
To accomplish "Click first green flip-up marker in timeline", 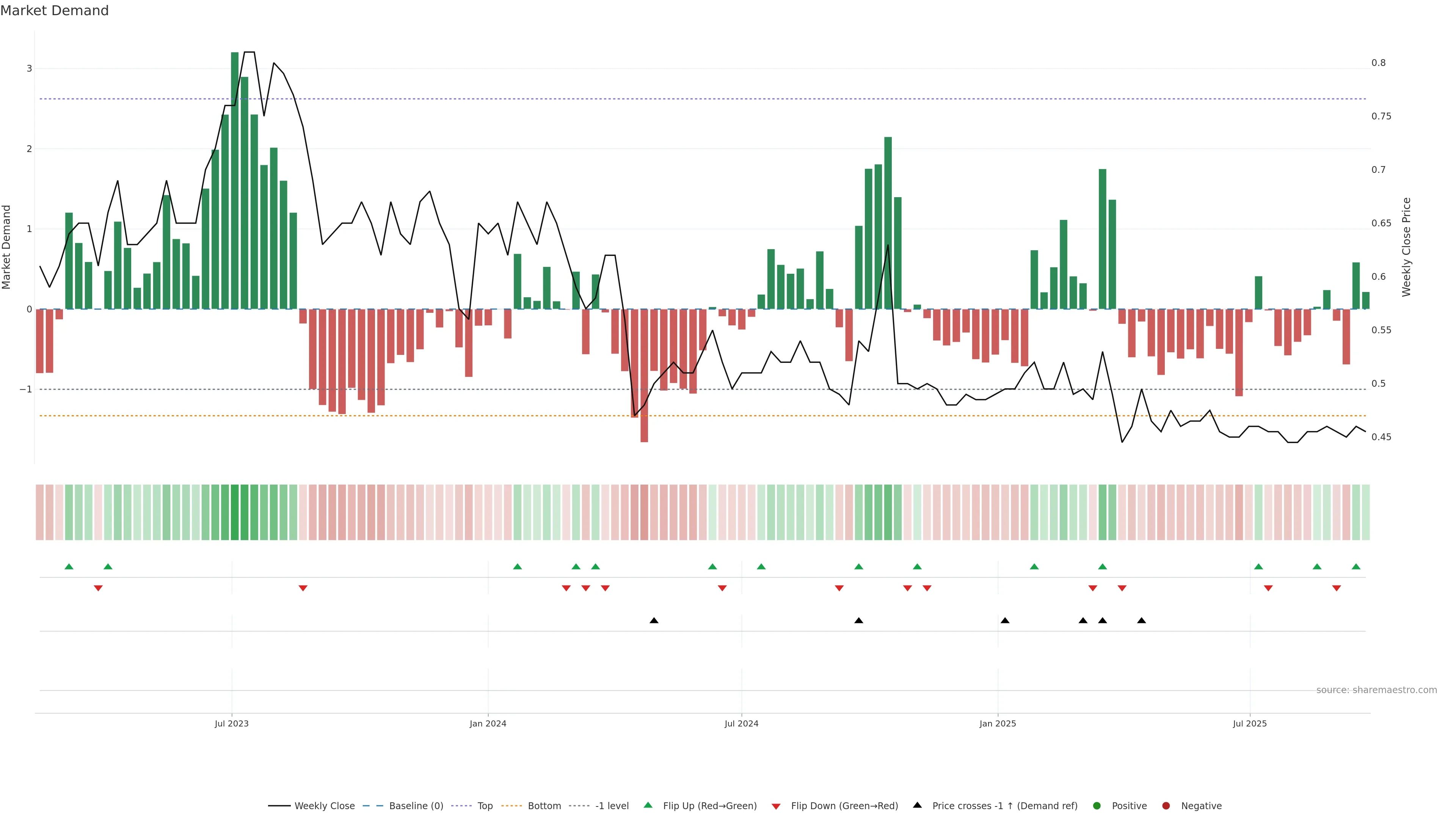I will point(69,566).
